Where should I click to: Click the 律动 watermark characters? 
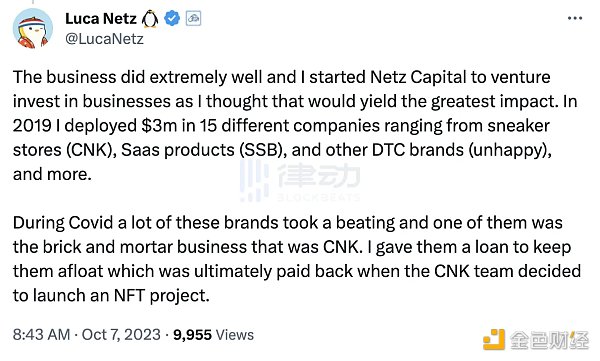point(319,176)
